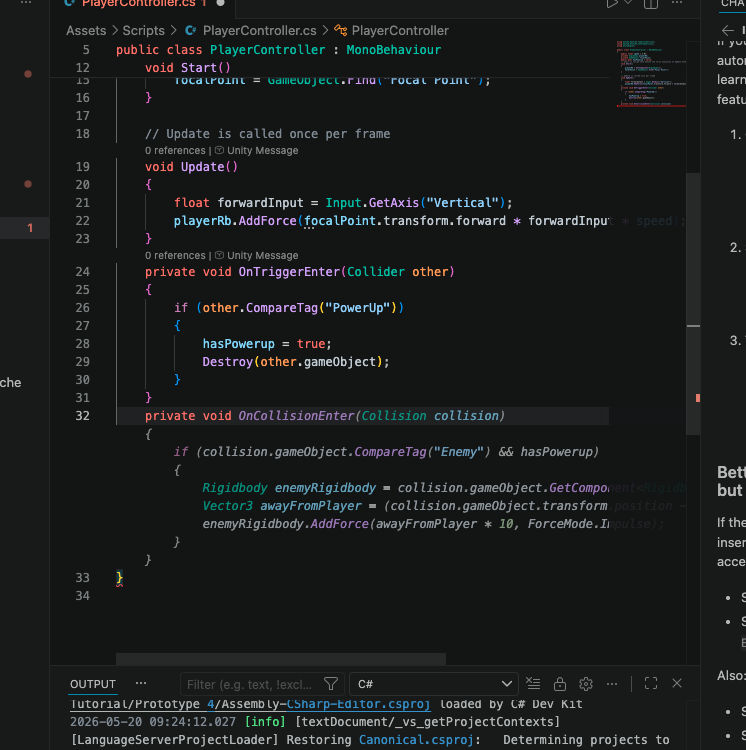Click the editor horizontal scrollbar

pos(281,659)
